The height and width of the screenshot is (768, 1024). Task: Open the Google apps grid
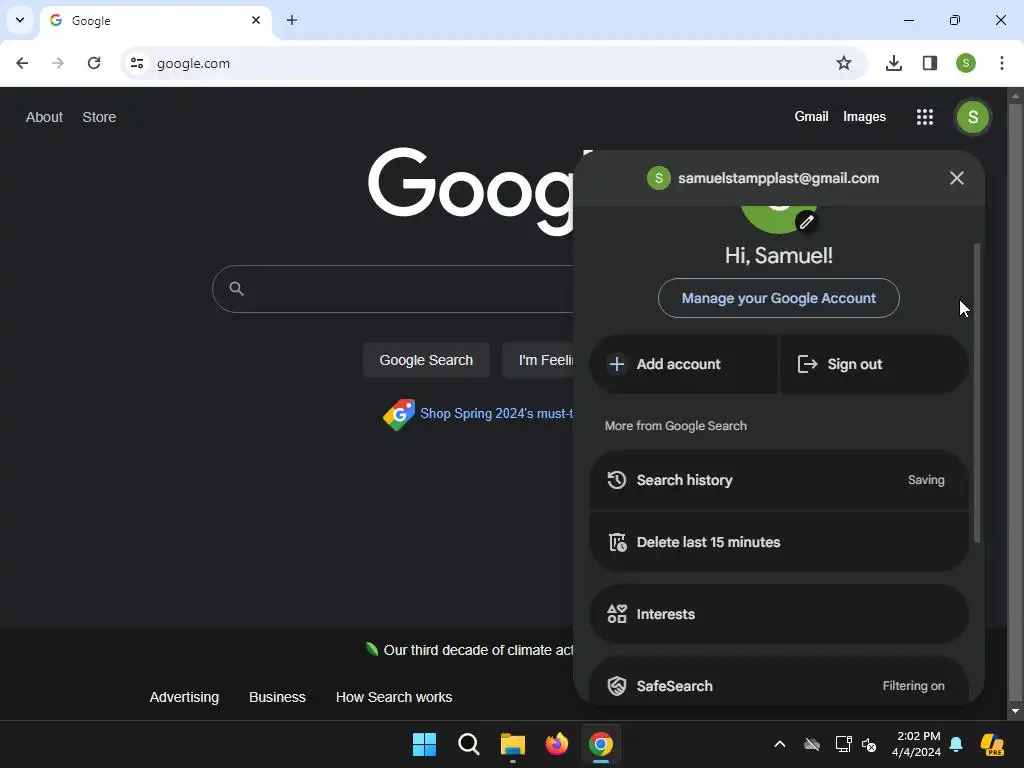coord(924,117)
